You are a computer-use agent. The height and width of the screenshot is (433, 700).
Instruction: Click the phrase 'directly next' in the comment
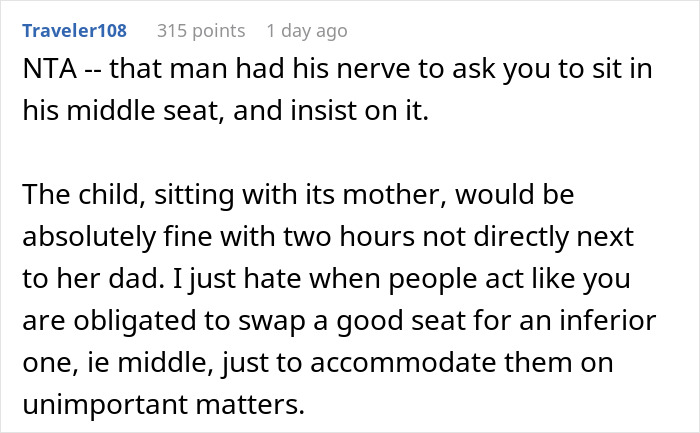point(553,237)
